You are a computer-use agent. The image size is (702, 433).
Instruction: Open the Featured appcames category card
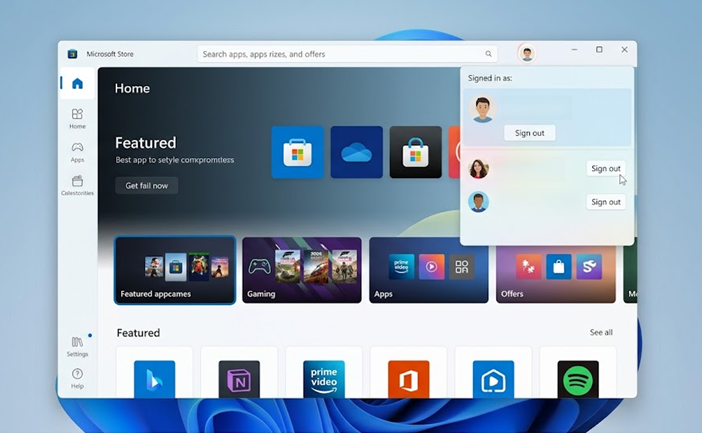point(175,270)
